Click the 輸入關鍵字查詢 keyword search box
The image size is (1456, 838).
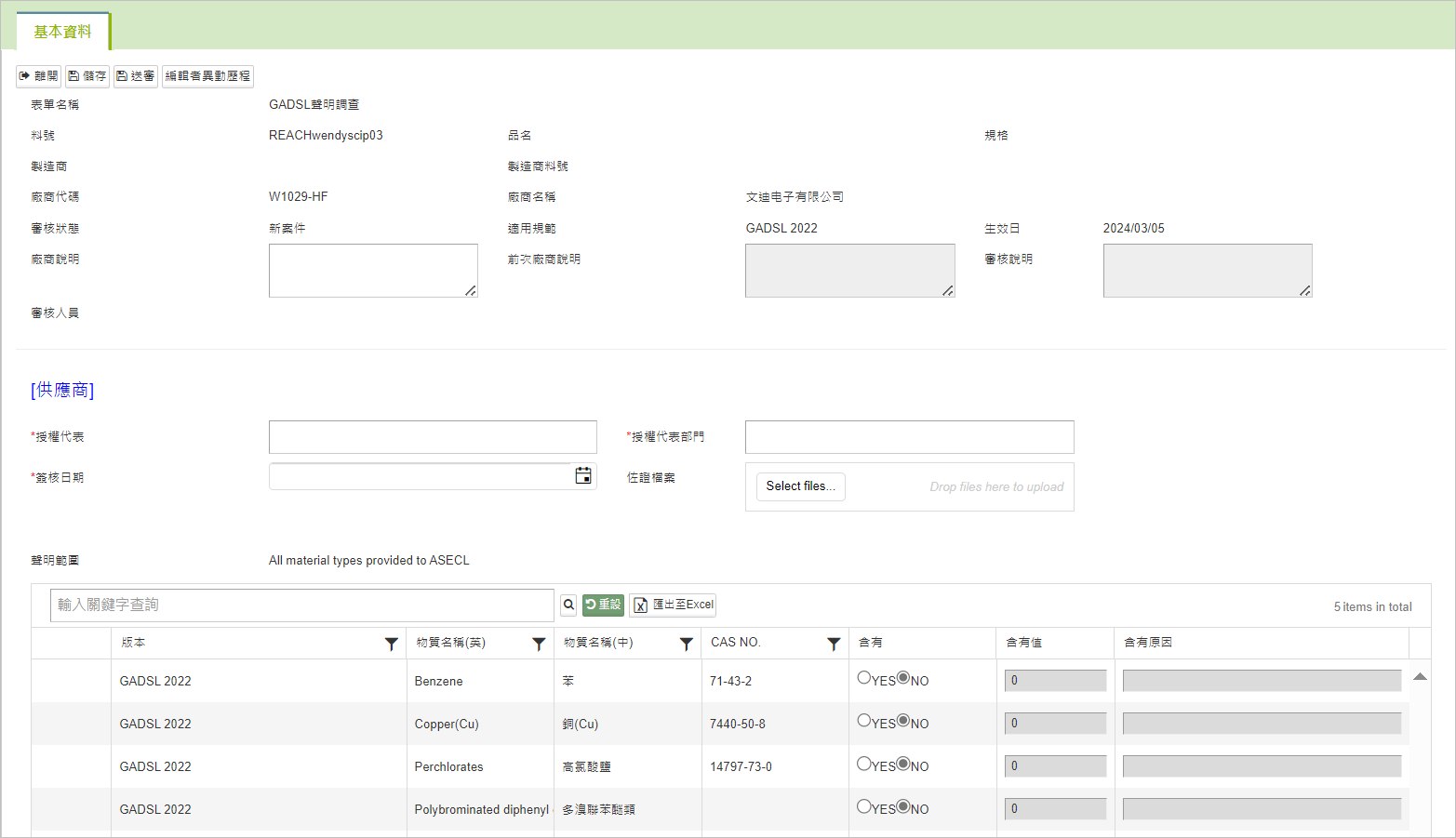302,605
